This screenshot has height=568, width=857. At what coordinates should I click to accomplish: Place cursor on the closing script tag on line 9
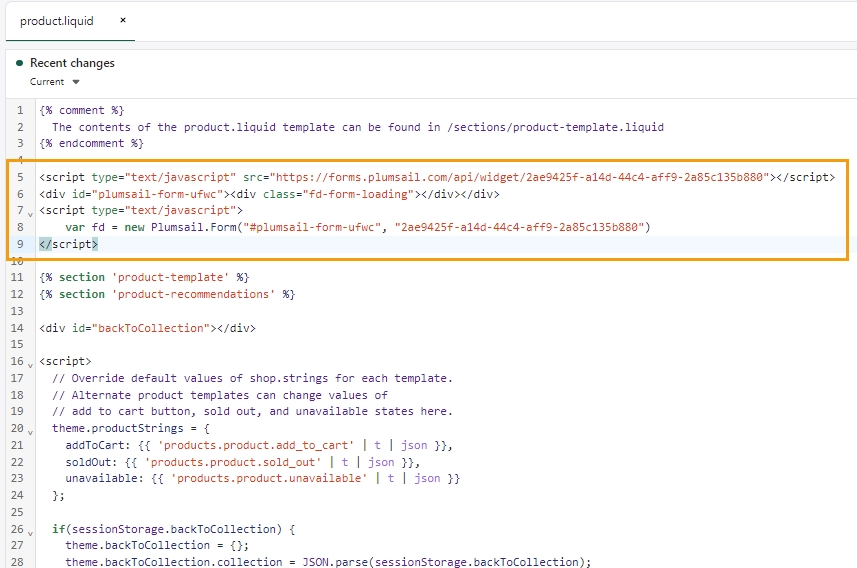click(x=68, y=244)
